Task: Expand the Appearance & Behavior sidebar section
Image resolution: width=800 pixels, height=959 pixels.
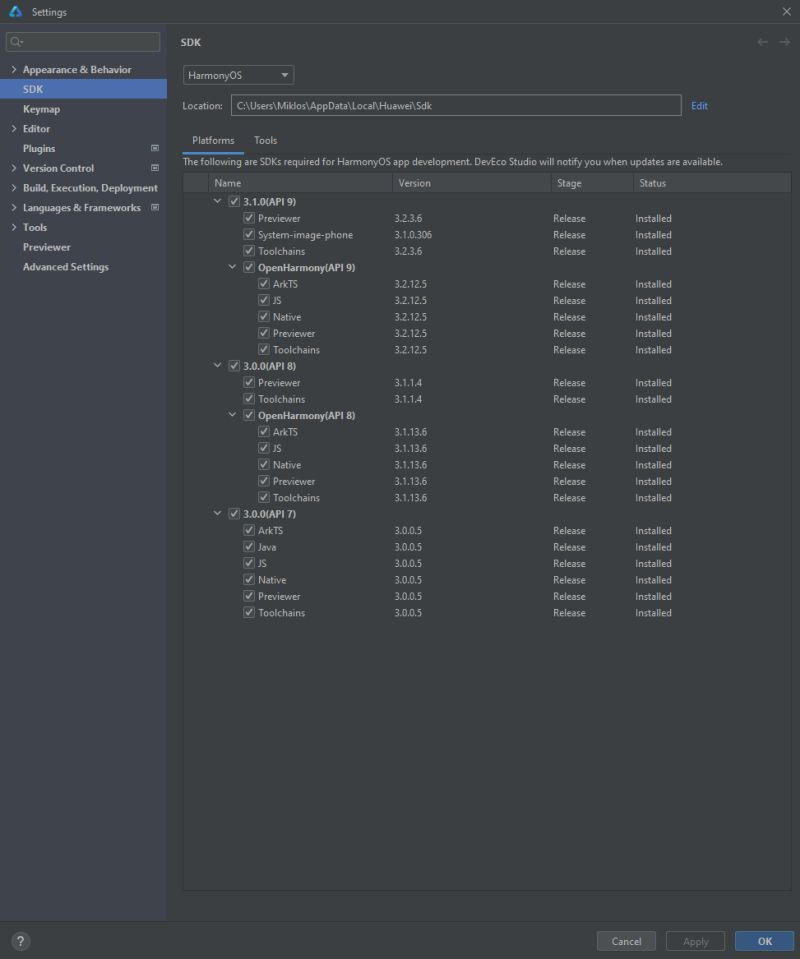Action: coord(12,69)
